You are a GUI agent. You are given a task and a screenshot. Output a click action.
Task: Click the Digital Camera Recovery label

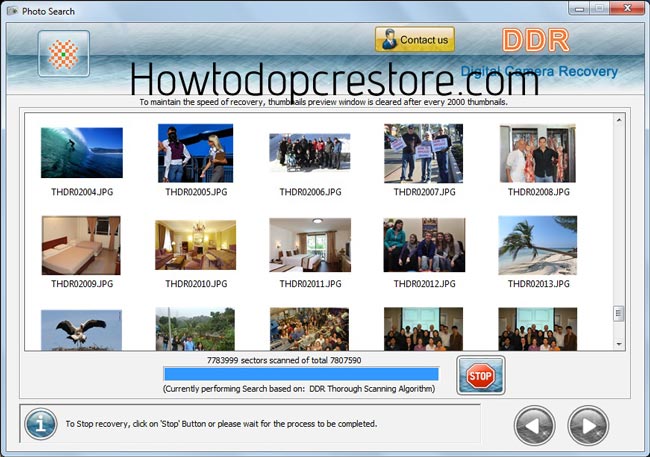coord(539,71)
